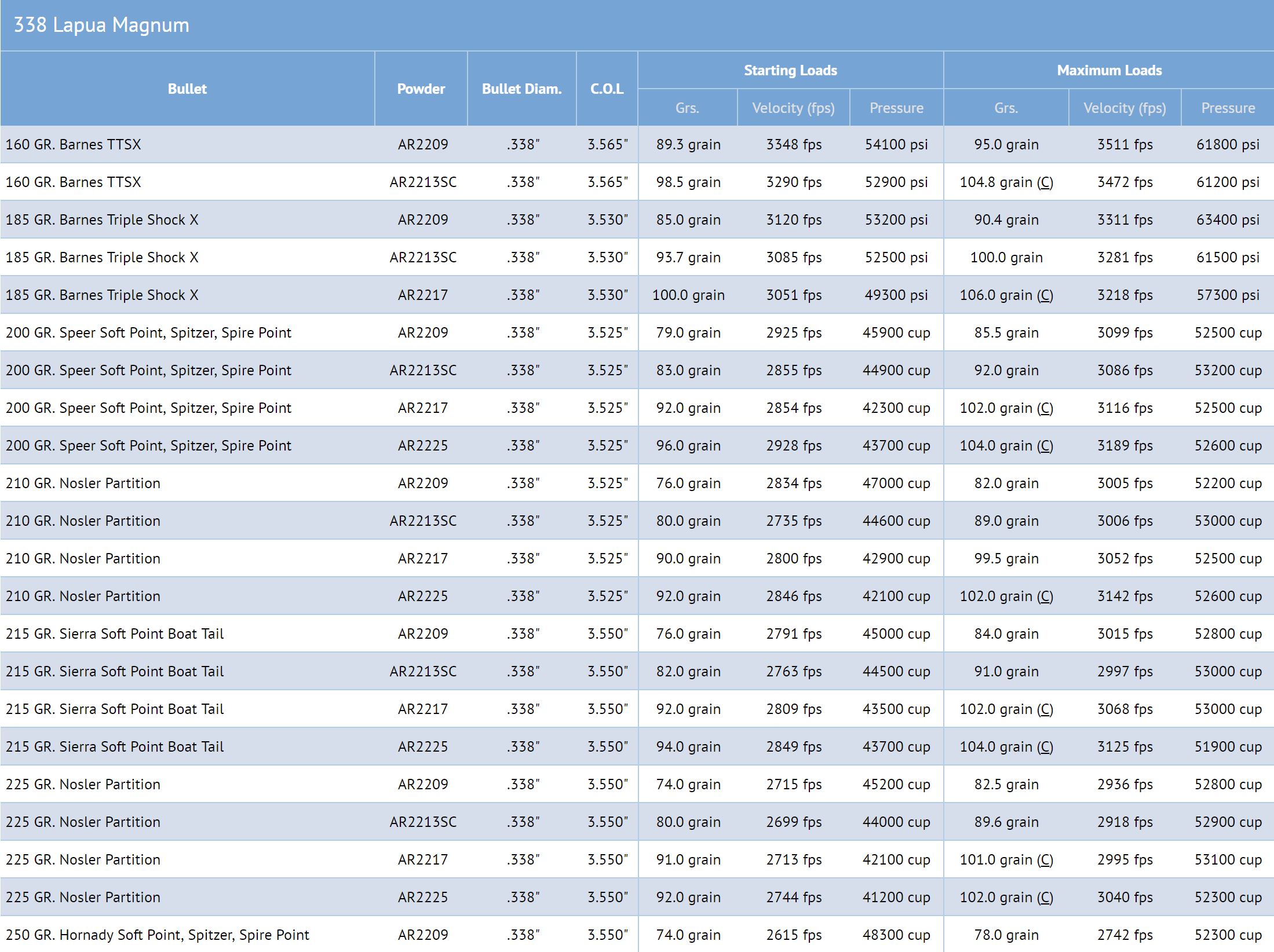Click the Grs. header under Starting Loads
Image resolution: width=1274 pixels, height=952 pixels.
pyautogui.click(x=688, y=108)
